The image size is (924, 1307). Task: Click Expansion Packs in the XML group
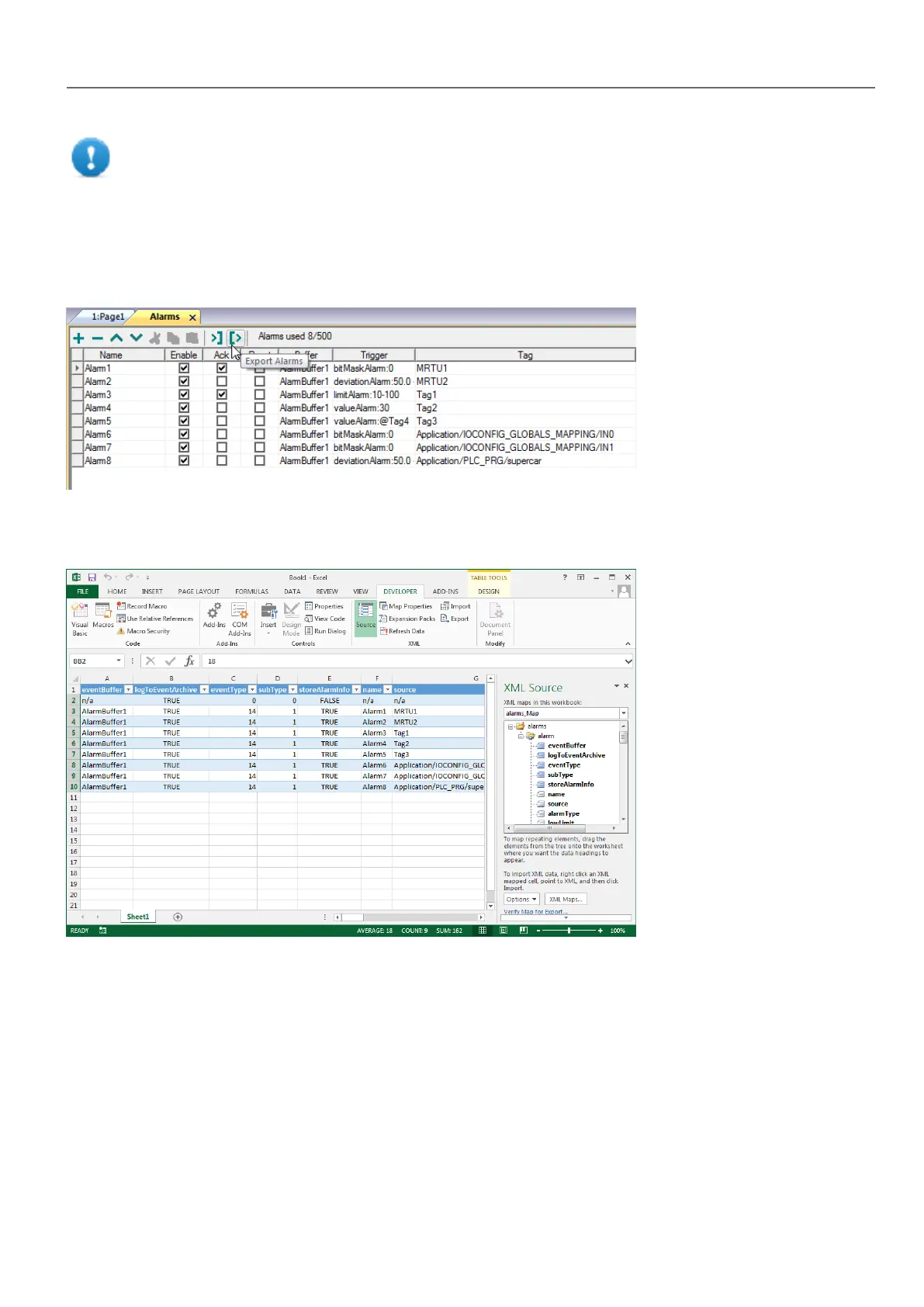pyautogui.click(x=407, y=619)
